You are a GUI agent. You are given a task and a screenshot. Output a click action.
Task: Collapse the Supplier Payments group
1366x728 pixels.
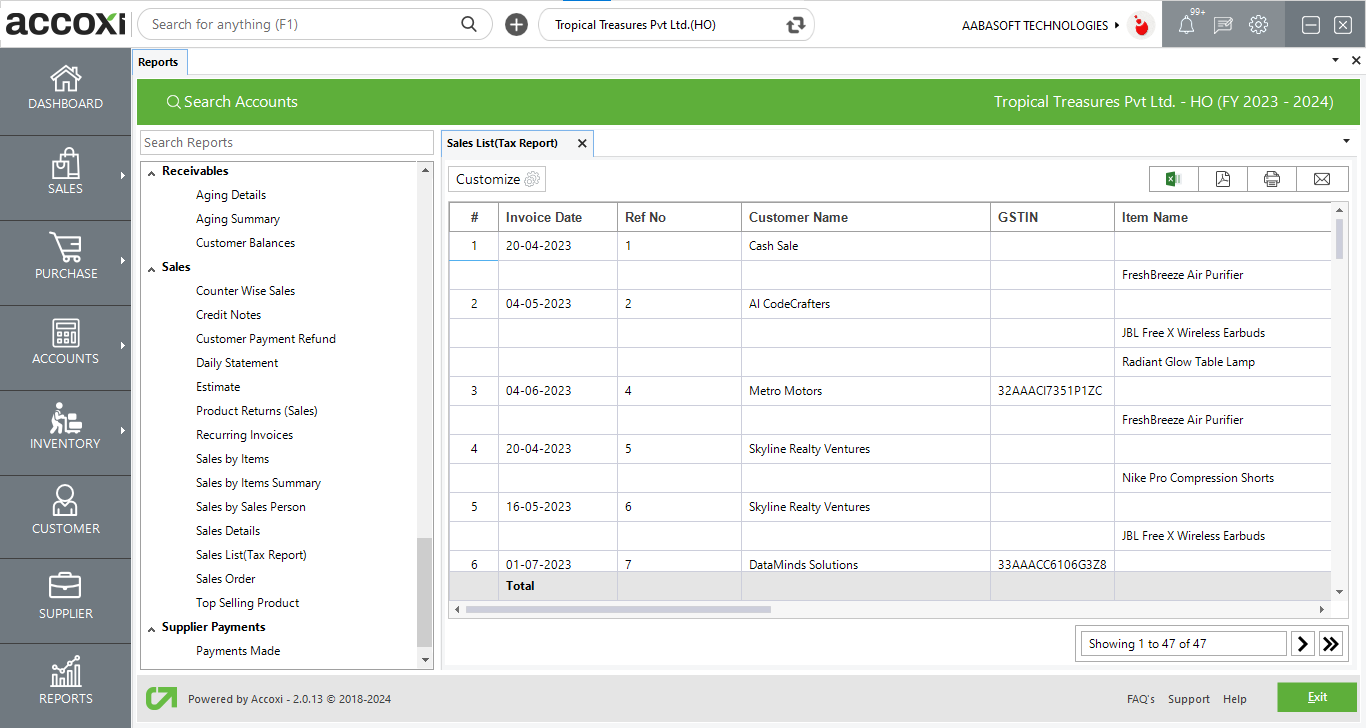152,628
